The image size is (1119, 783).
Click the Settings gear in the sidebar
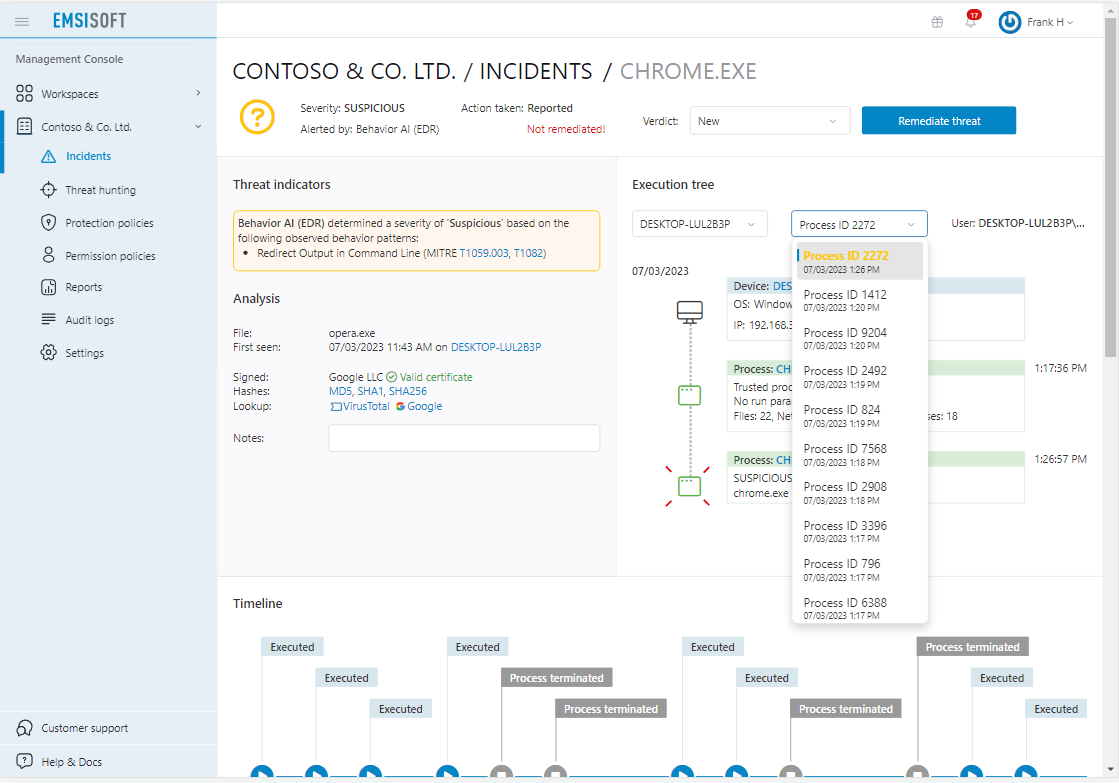click(47, 352)
